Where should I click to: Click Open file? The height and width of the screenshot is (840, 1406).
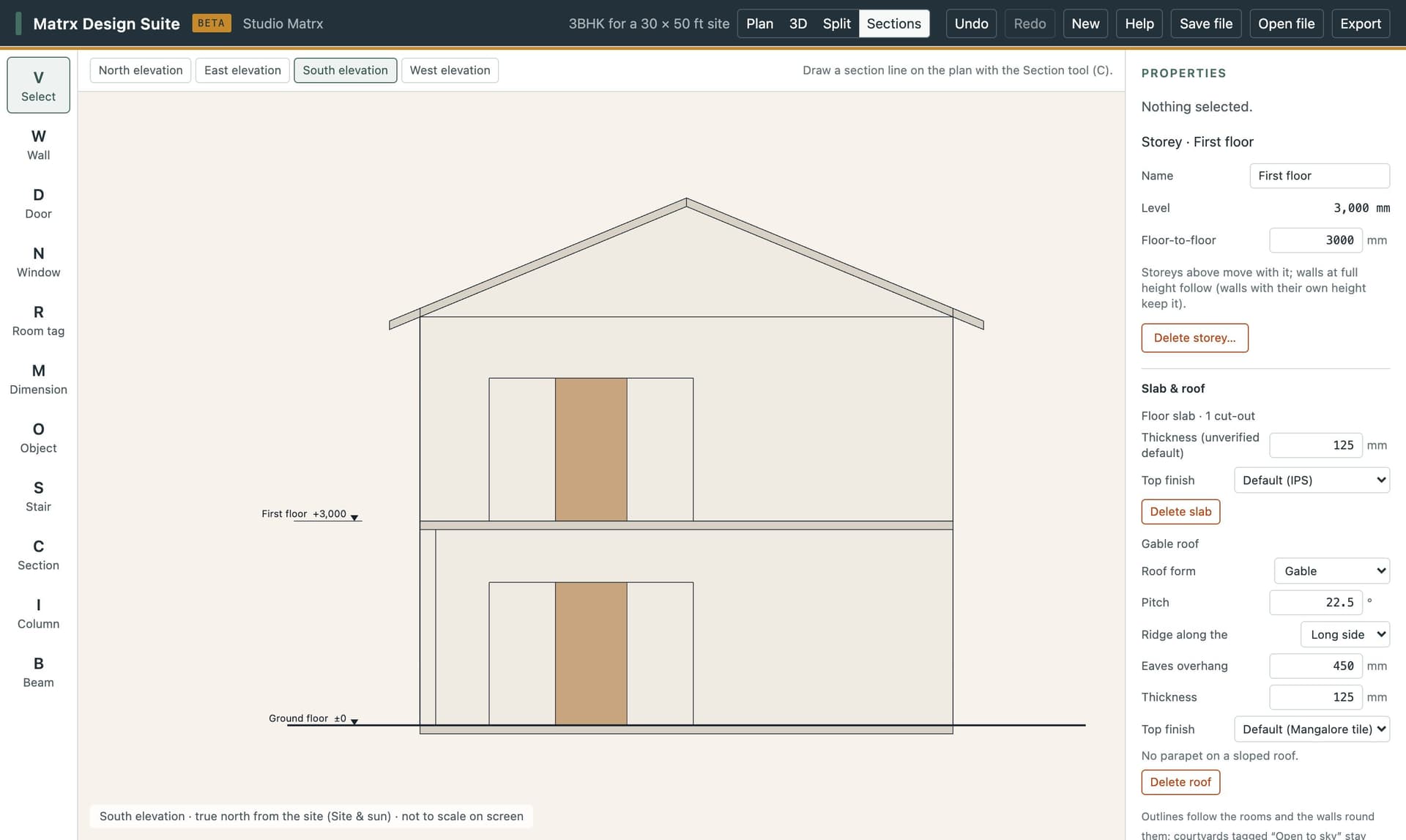point(1286,23)
